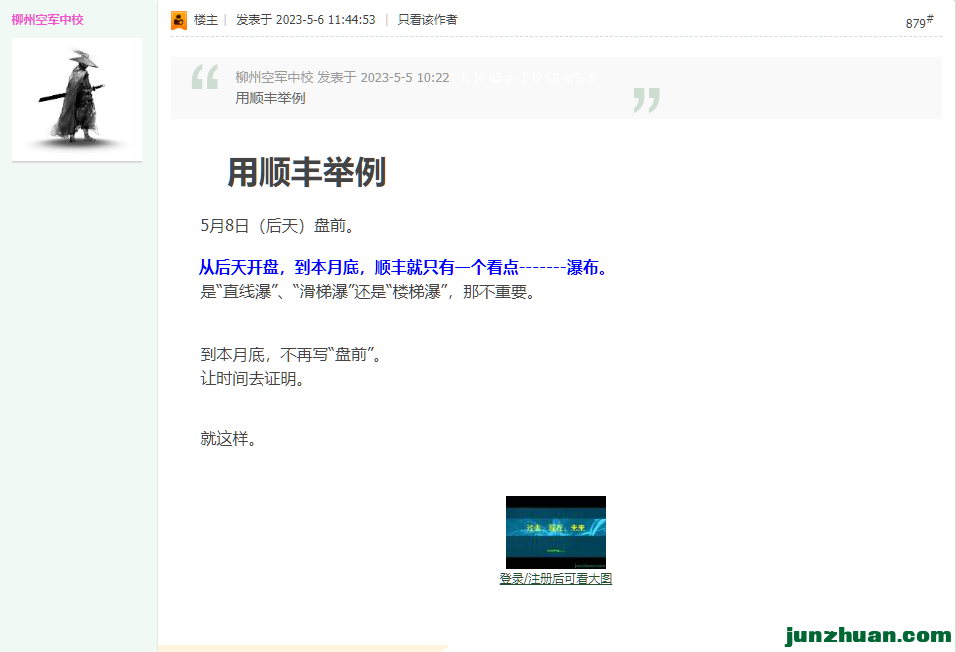Image resolution: width=956 pixels, height=652 pixels.
Task: Click line 就这样。
Action: [229, 439]
